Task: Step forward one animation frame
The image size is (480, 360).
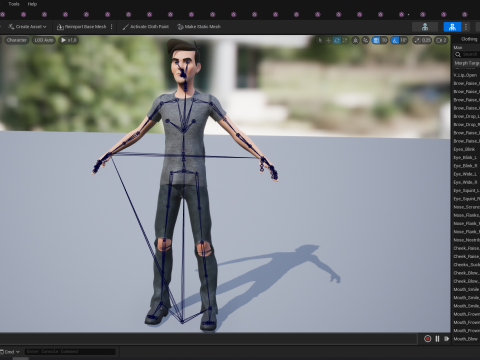Action: (x=446, y=339)
